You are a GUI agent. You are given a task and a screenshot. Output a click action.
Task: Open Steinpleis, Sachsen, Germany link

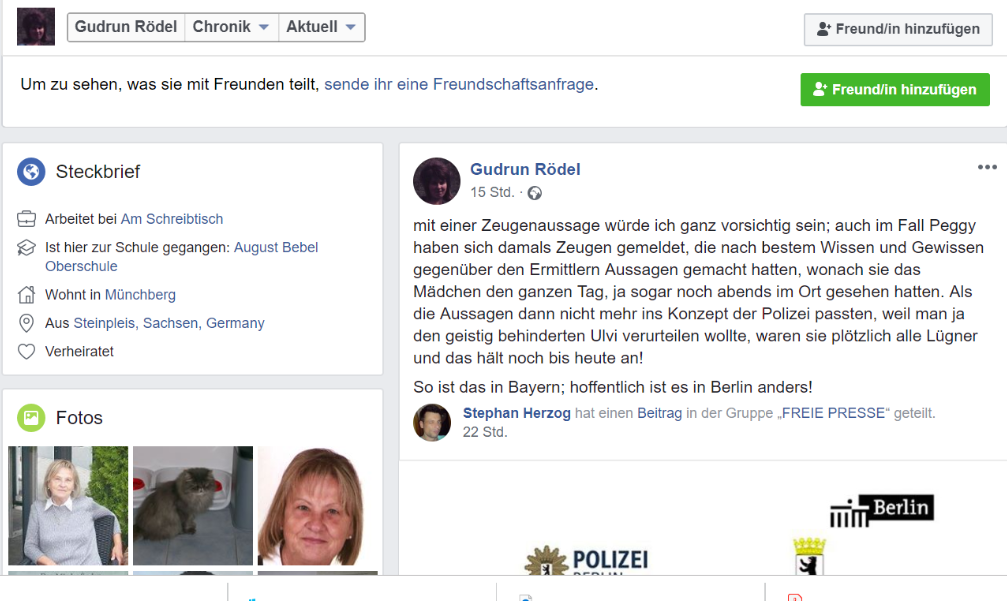(x=169, y=323)
